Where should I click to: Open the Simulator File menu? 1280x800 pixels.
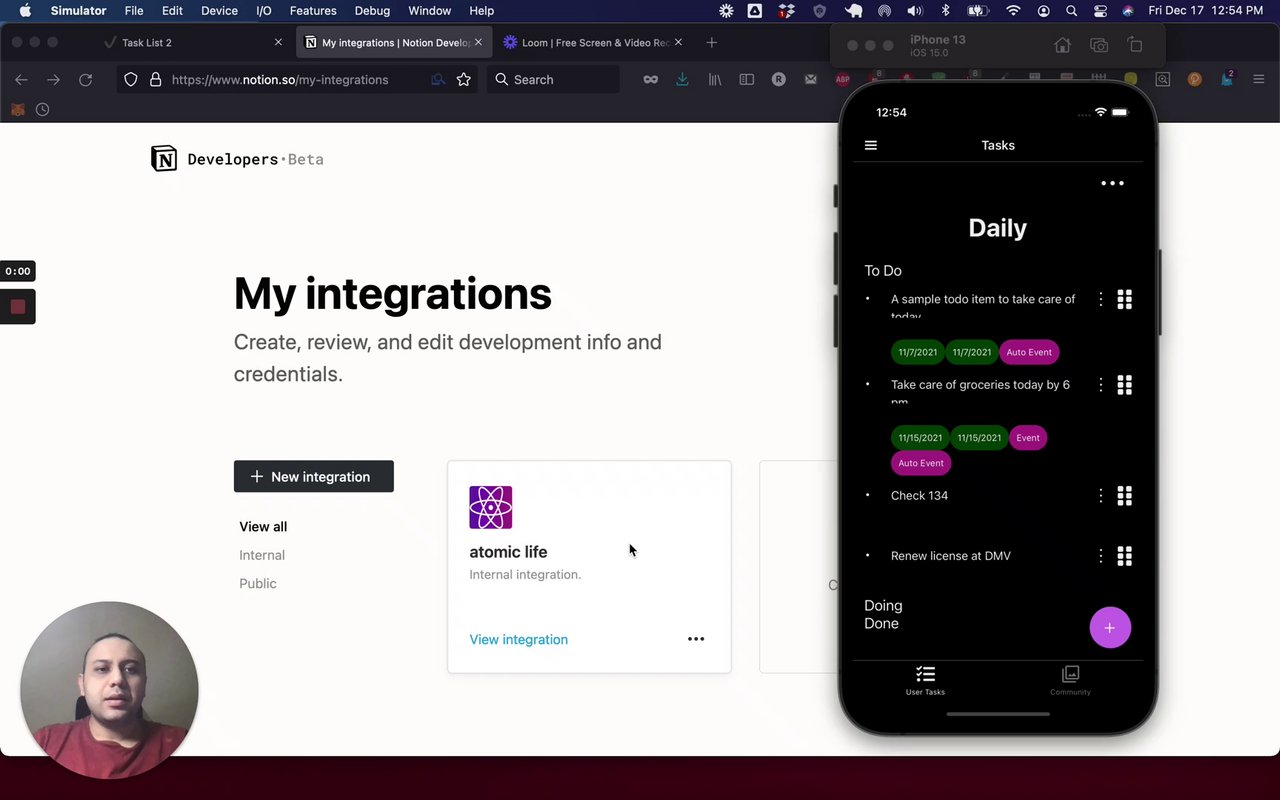133,11
